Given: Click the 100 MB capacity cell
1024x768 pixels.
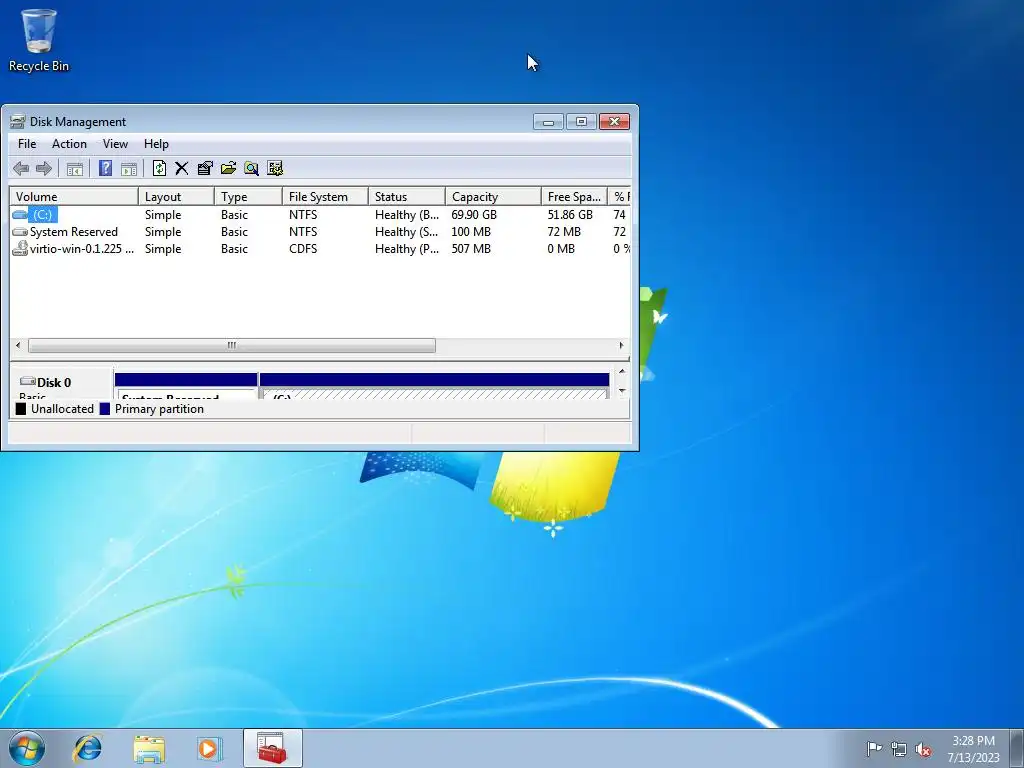Looking at the screenshot, I should (x=471, y=232).
